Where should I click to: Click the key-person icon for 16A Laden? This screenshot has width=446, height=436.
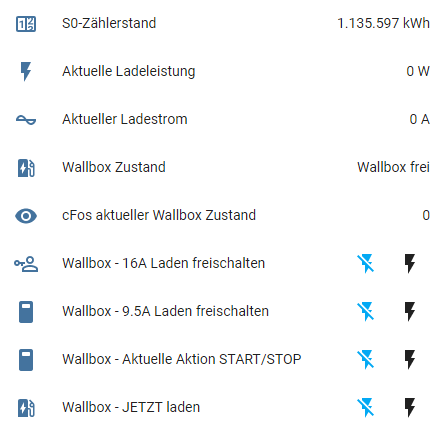click(26, 264)
